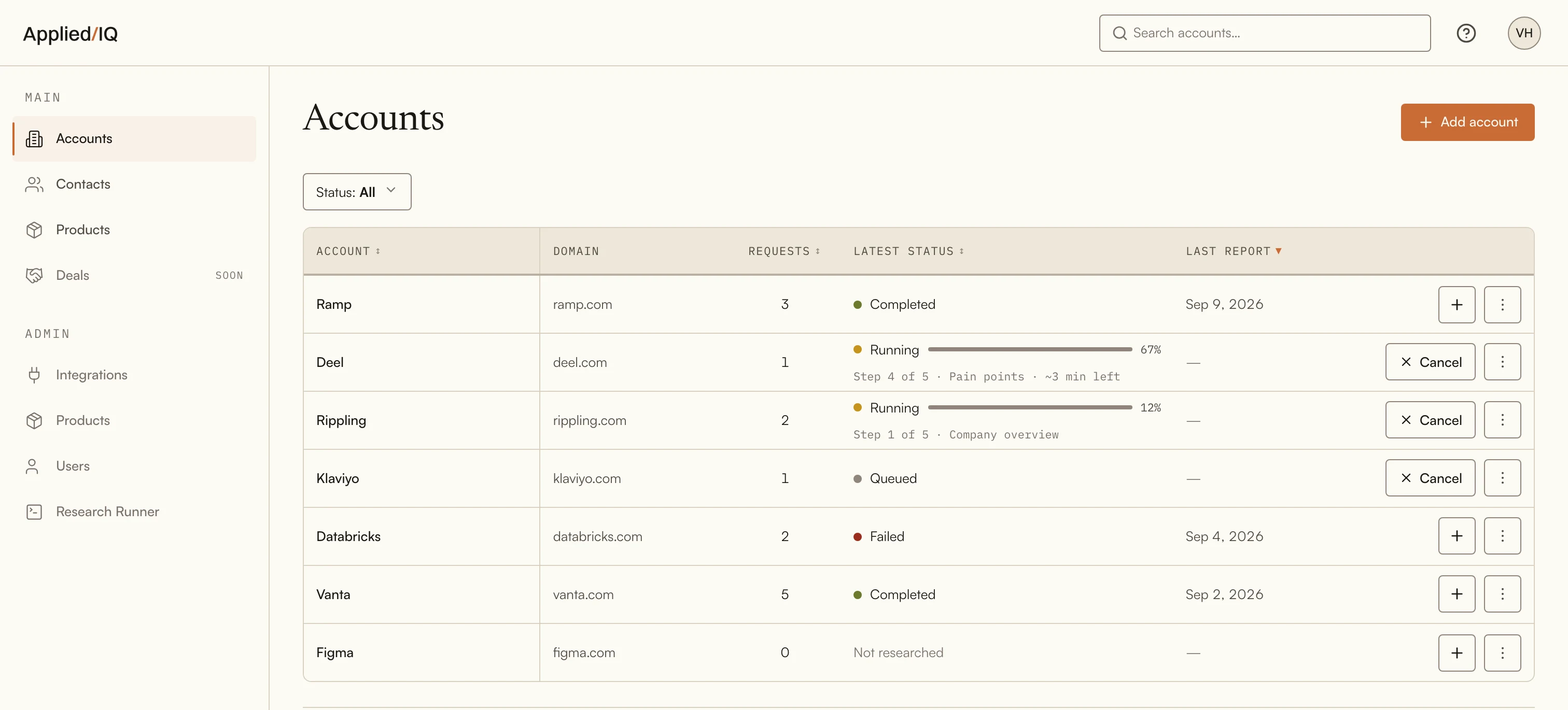Cancel the queued Klaviyo research

1430,478
